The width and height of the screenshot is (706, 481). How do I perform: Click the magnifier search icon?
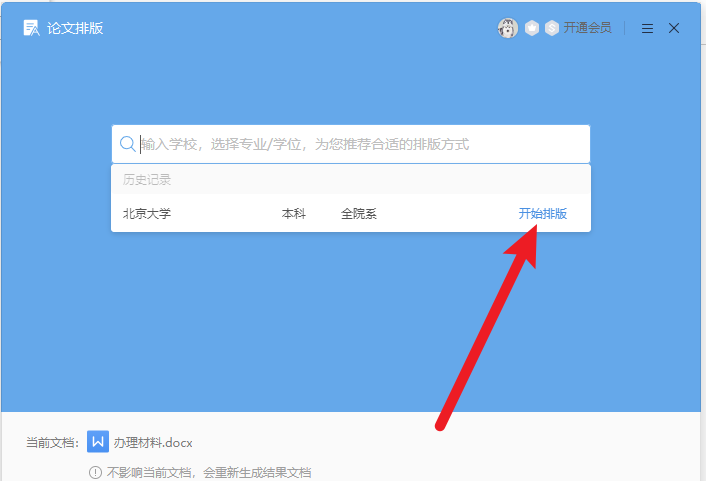pyautogui.click(x=128, y=144)
